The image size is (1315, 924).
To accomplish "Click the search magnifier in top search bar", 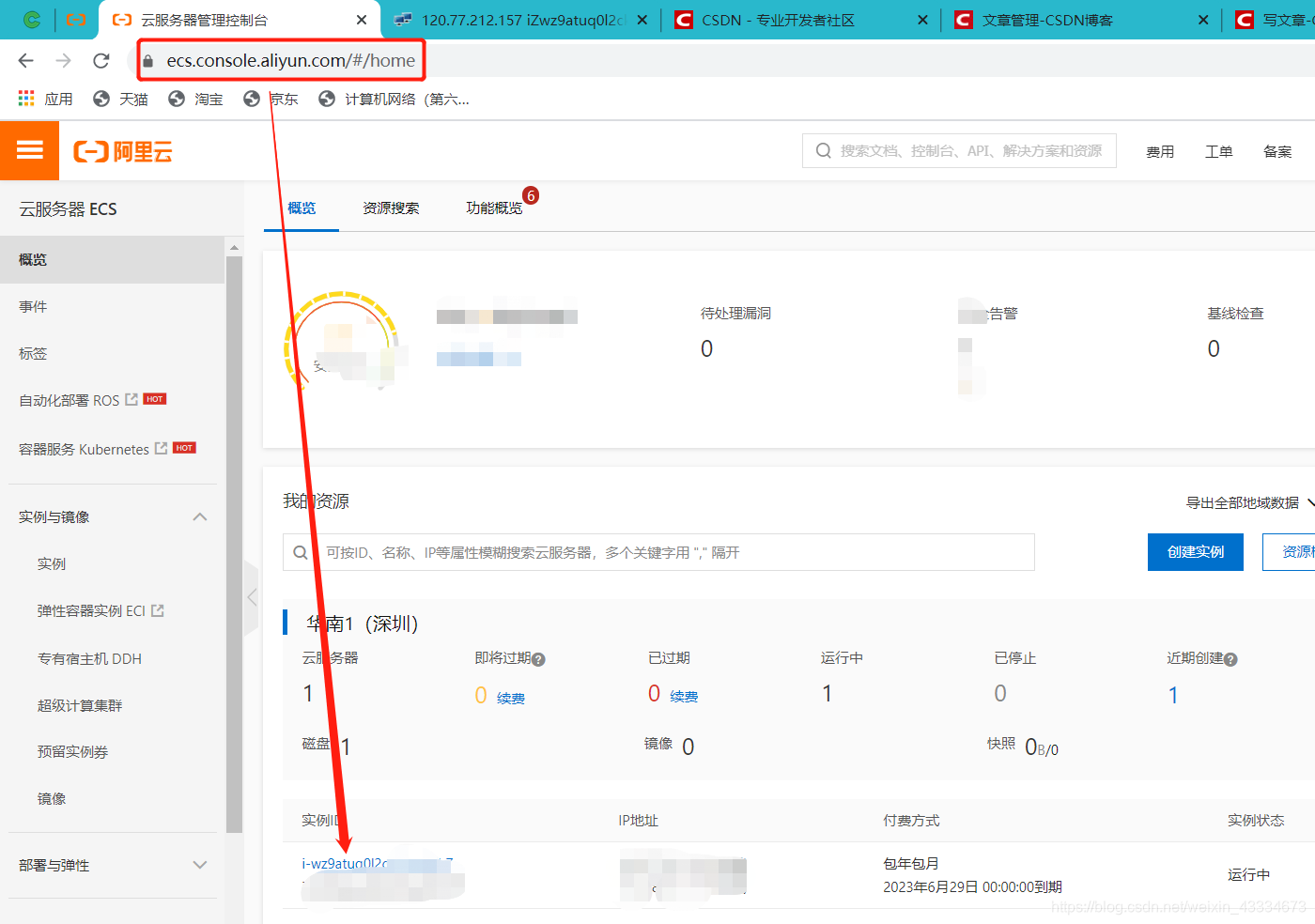I will pos(824,150).
